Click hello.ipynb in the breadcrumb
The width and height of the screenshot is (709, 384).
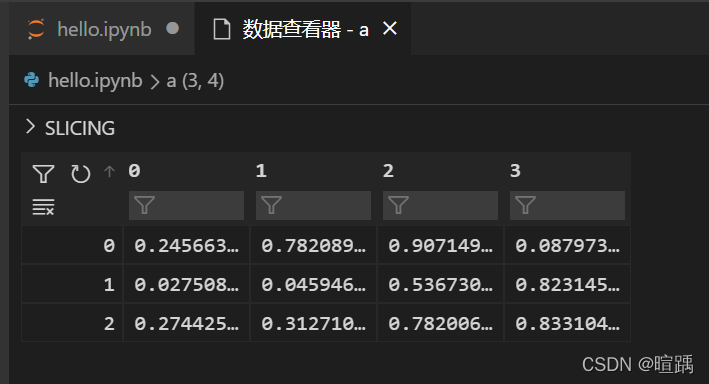click(95, 81)
